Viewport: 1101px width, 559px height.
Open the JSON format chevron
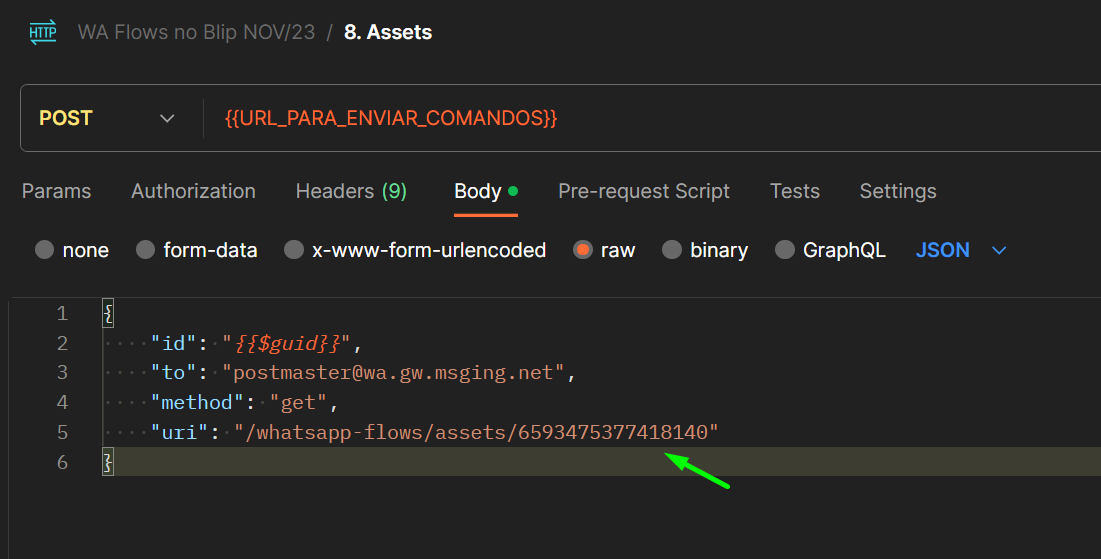(998, 251)
